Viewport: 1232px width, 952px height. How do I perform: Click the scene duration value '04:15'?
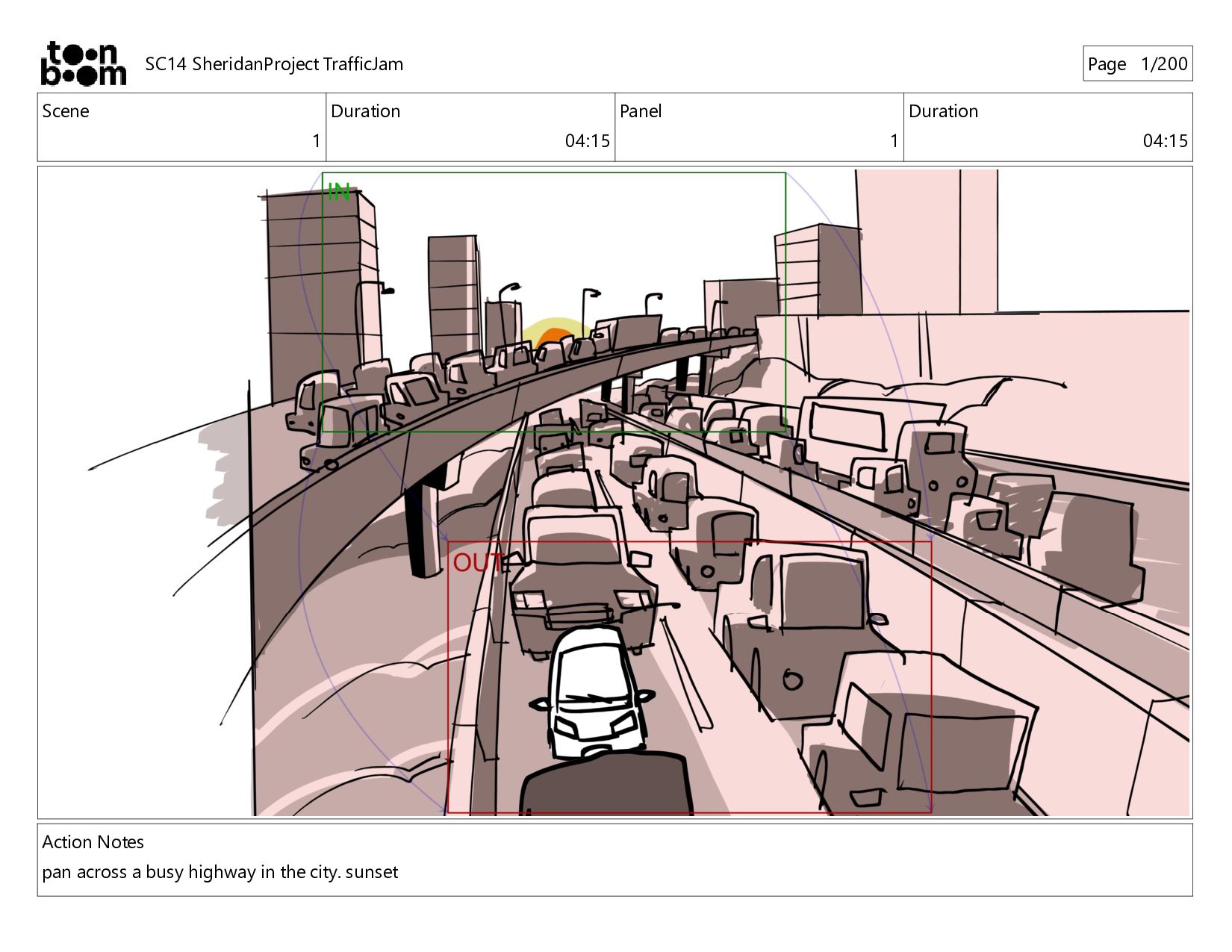point(587,141)
